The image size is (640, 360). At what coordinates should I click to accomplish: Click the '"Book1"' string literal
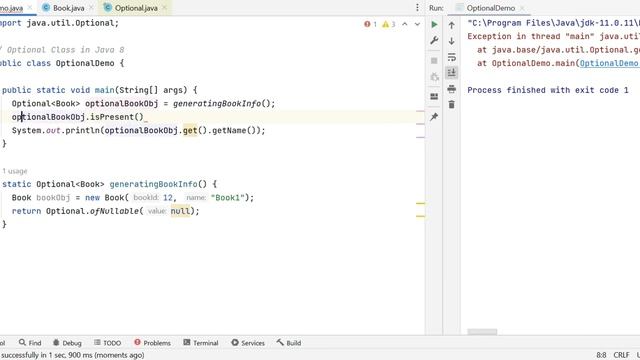pos(227,198)
